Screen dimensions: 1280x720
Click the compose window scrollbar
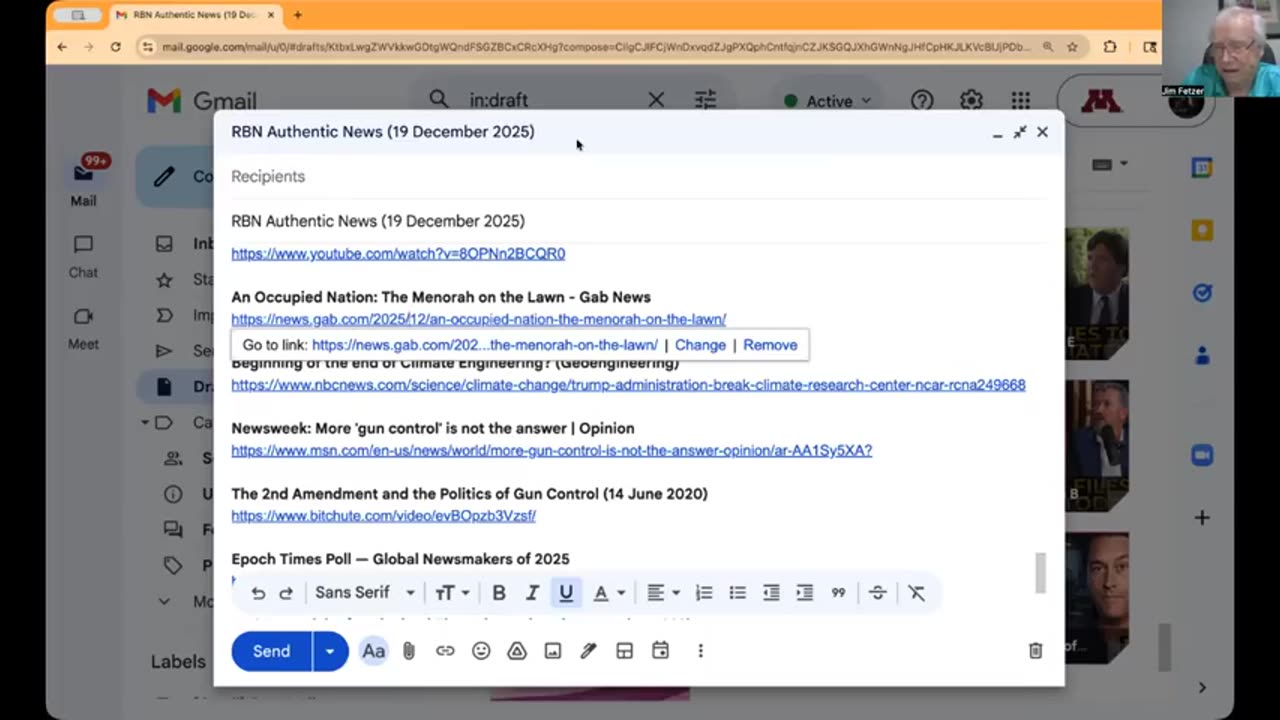point(1040,572)
